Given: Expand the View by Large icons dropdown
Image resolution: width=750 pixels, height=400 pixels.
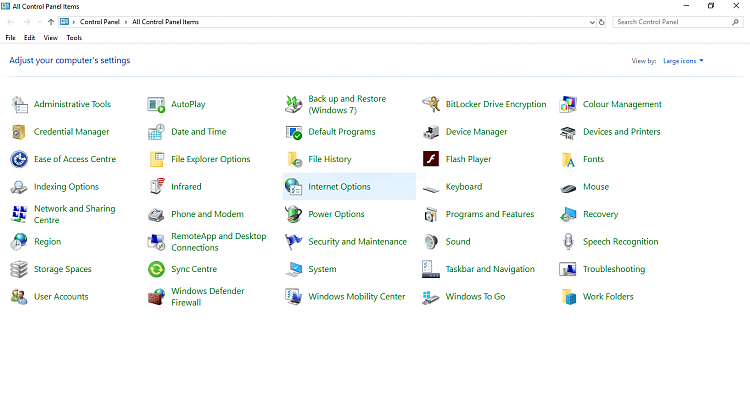Looking at the screenshot, I should [683, 61].
